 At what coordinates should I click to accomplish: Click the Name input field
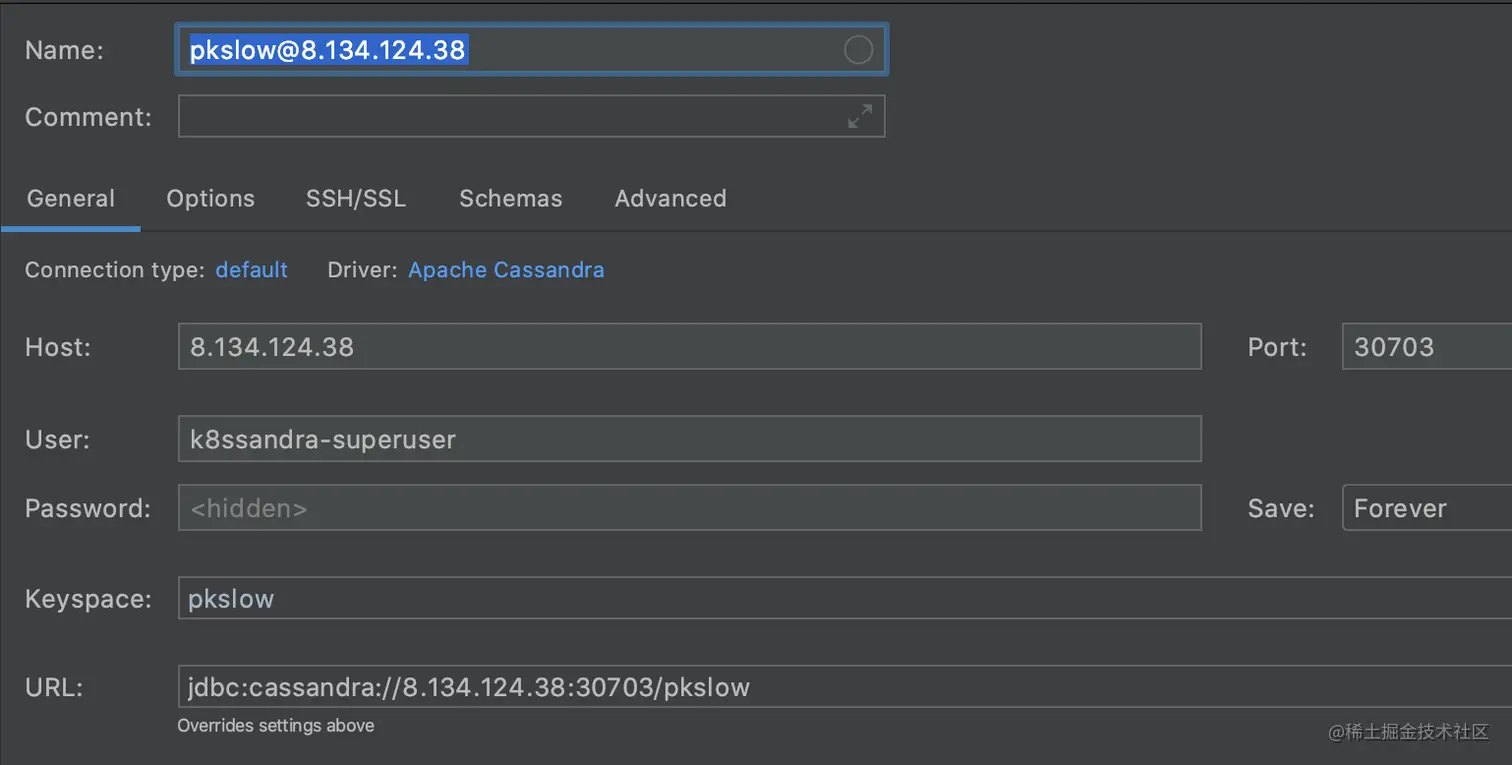[531, 50]
